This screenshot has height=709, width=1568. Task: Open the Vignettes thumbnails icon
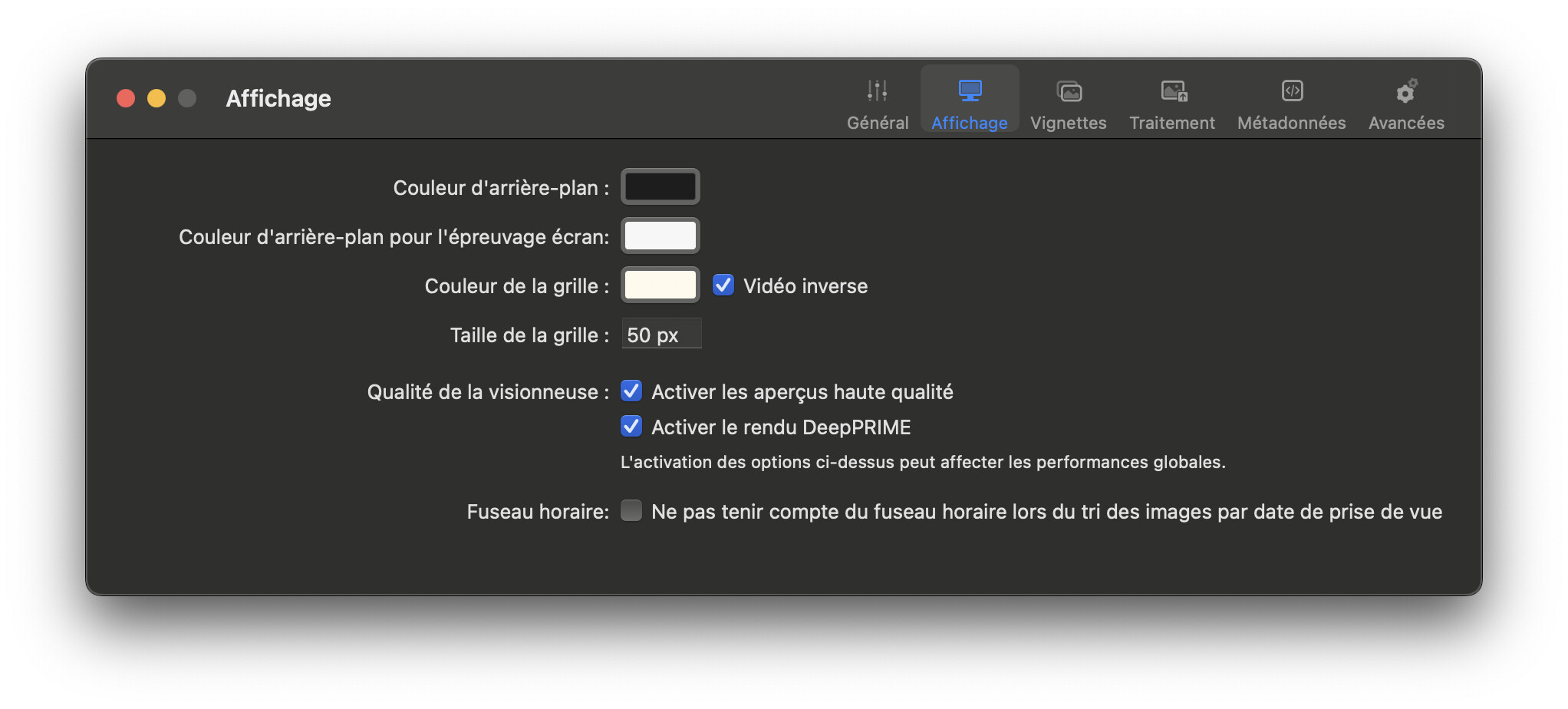[1069, 91]
